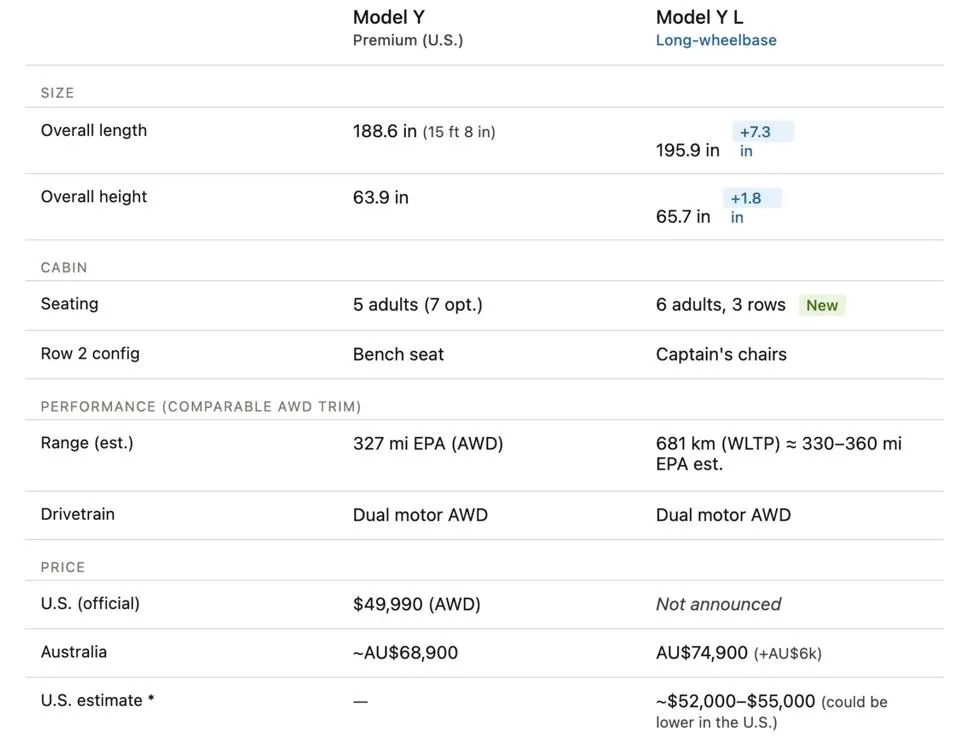The image size is (958, 736).
Task: Select the U.S. estimate * row label
Action: tap(97, 701)
